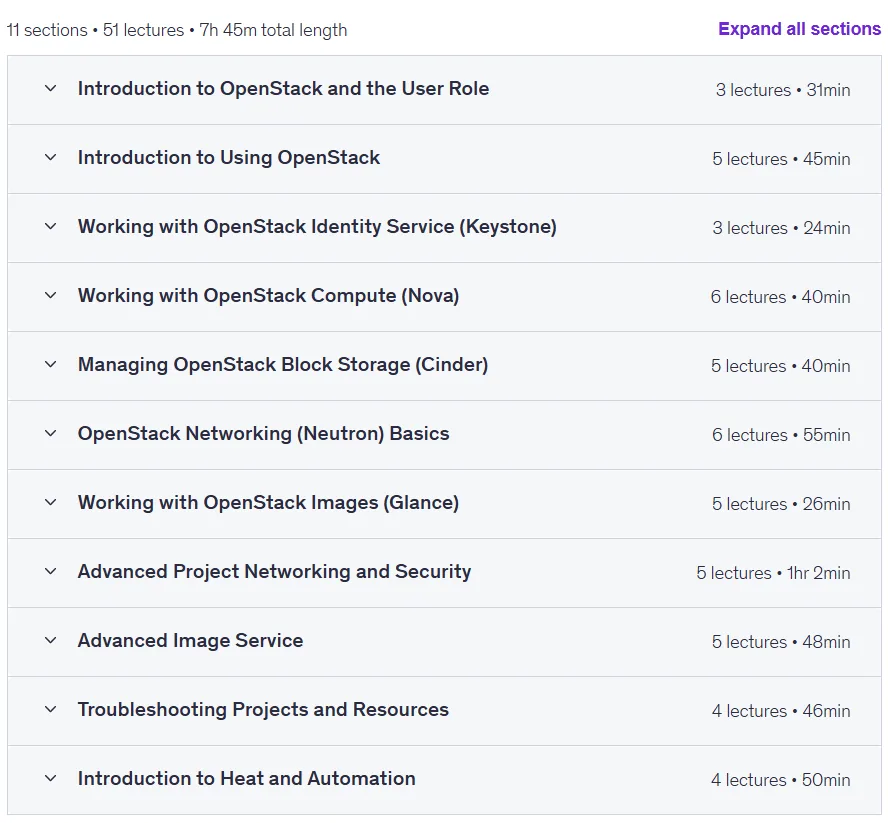Open Working with OpenStack Images (Glance) title

pos(268,502)
